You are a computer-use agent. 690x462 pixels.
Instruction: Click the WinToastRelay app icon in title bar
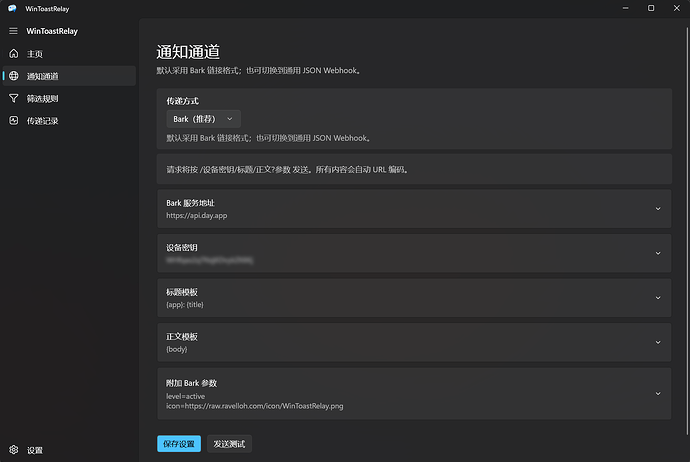click(x=12, y=8)
